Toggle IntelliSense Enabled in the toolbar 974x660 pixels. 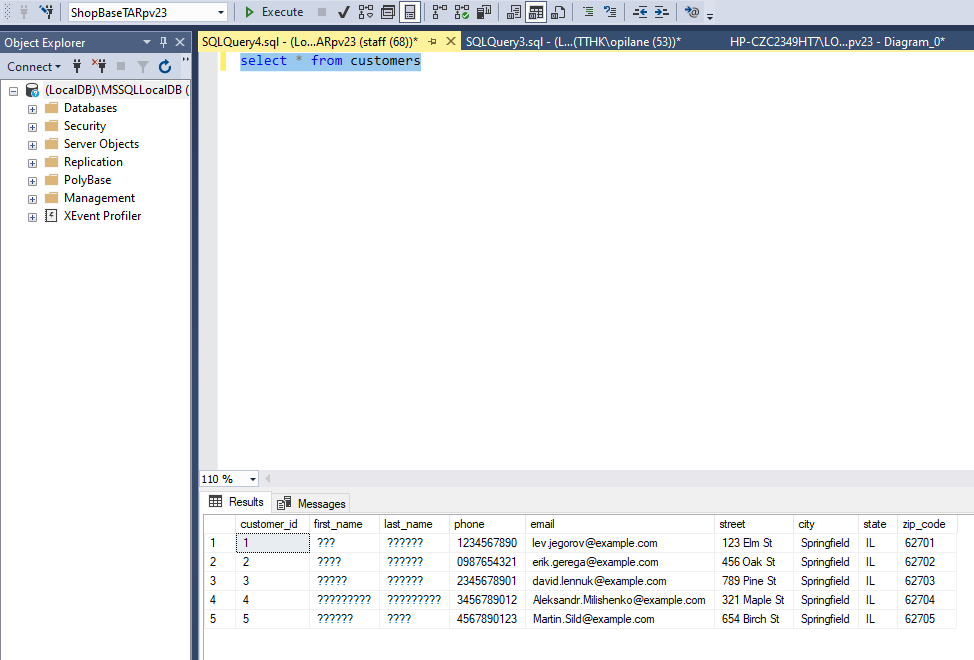pyautogui.click(x=409, y=12)
